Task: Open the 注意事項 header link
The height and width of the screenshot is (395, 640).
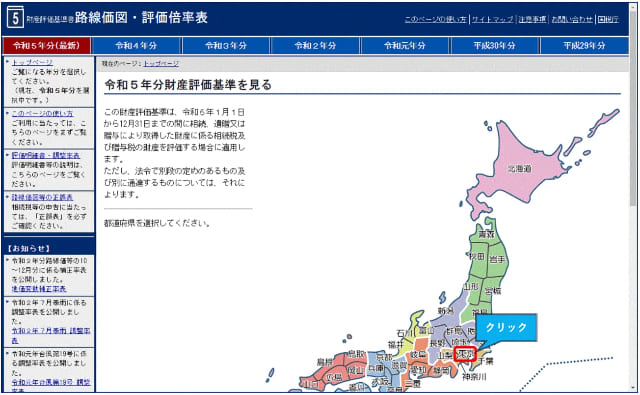Action: (x=532, y=19)
